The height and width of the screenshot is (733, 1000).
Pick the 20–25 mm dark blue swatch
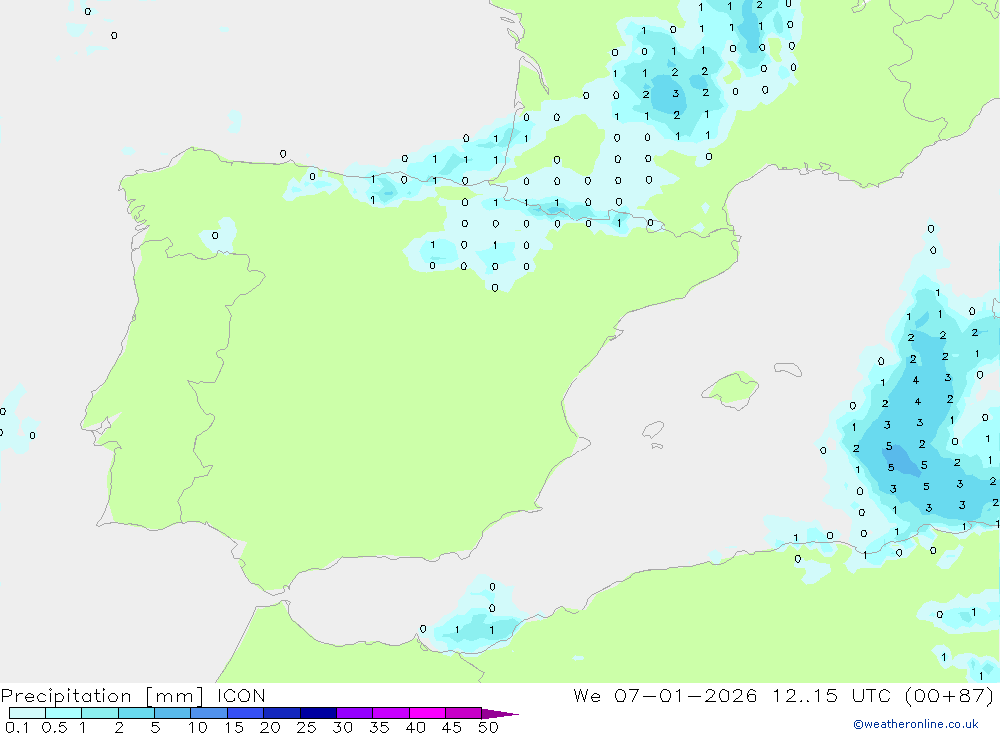tap(282, 713)
